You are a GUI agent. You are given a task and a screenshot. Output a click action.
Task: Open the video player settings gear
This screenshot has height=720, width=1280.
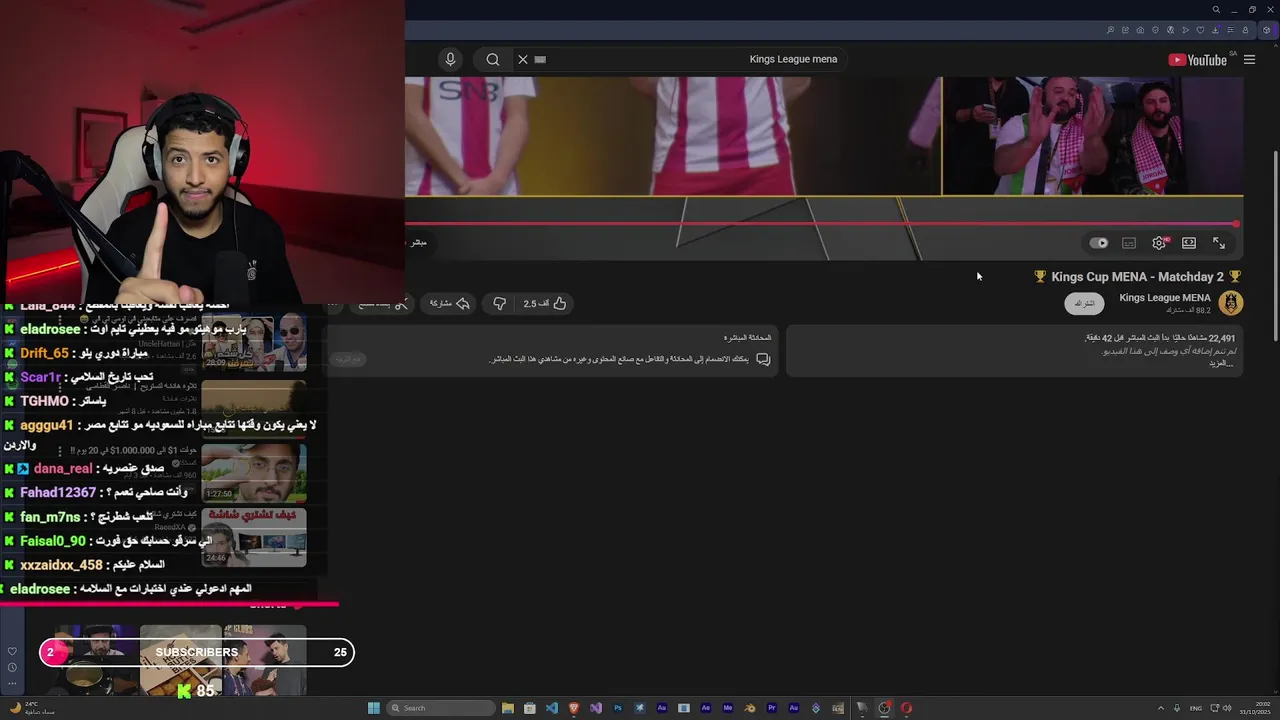tap(1159, 243)
